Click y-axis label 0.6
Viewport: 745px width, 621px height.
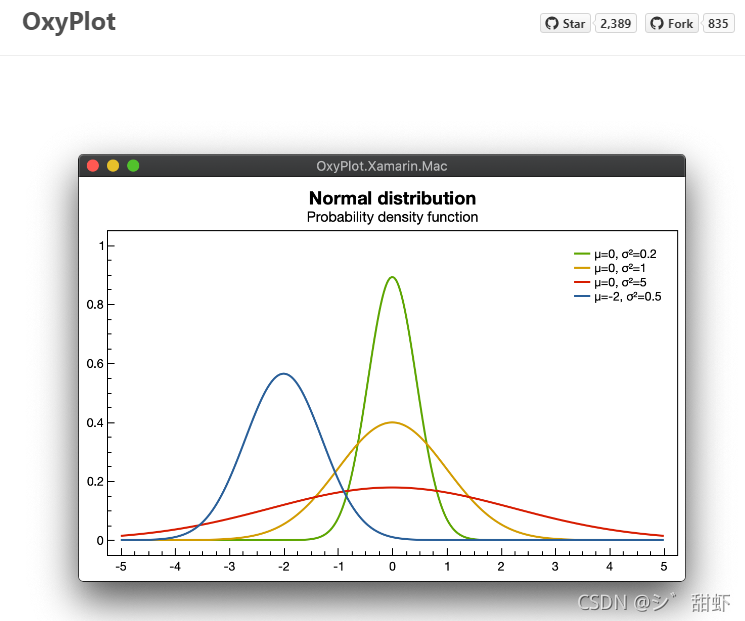95,364
